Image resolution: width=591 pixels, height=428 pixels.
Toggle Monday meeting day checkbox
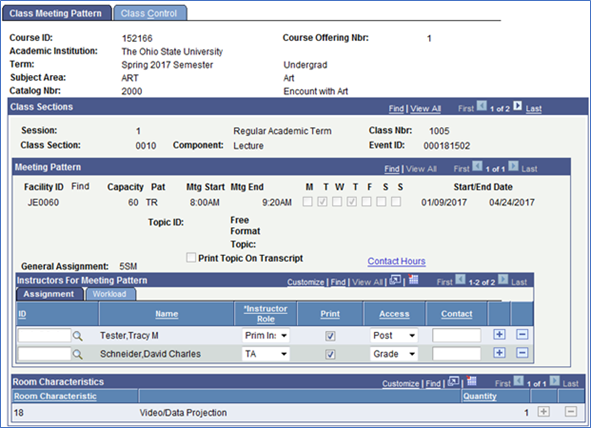(x=308, y=202)
